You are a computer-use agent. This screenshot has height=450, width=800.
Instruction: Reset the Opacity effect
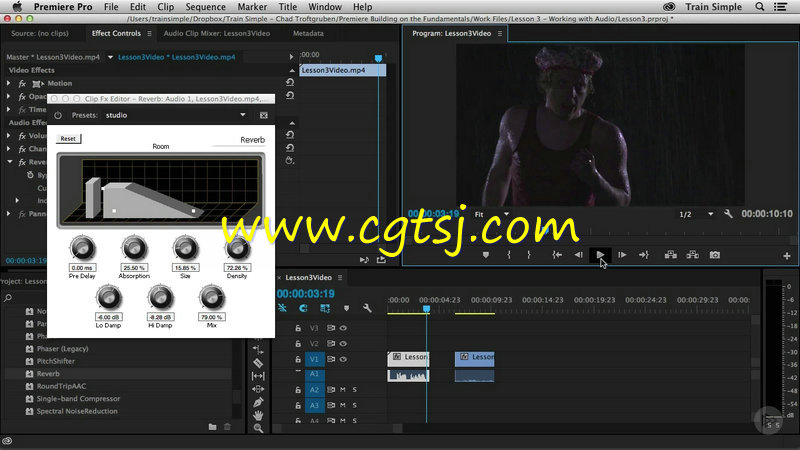pyautogui.click(x=290, y=95)
